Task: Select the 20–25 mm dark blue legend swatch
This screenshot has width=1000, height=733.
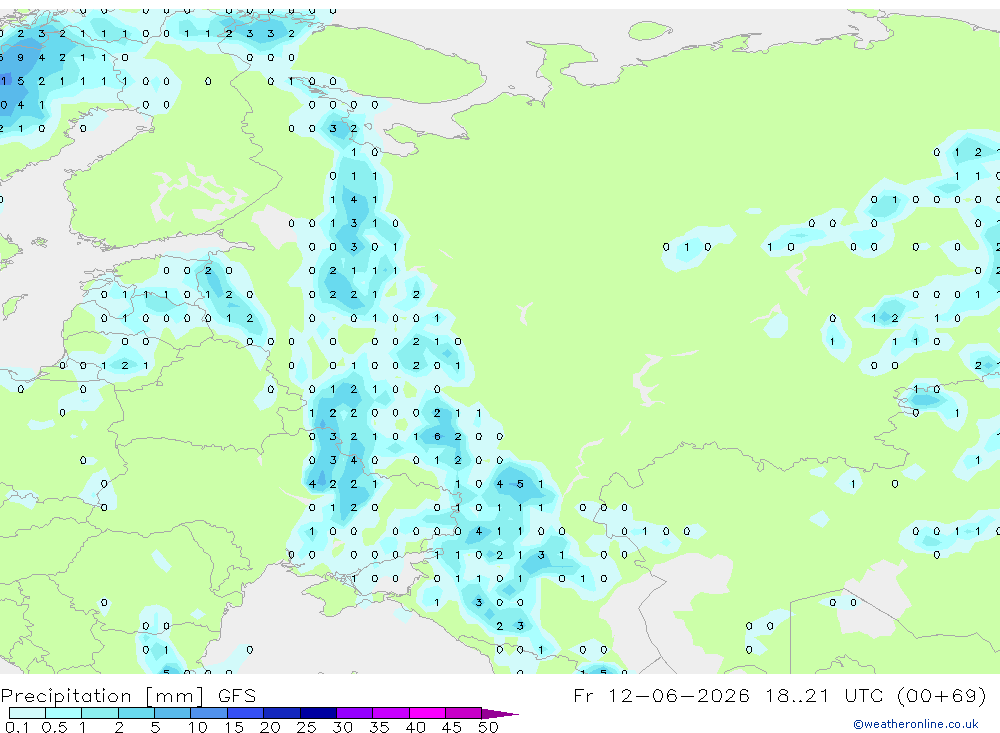Action: [281, 713]
